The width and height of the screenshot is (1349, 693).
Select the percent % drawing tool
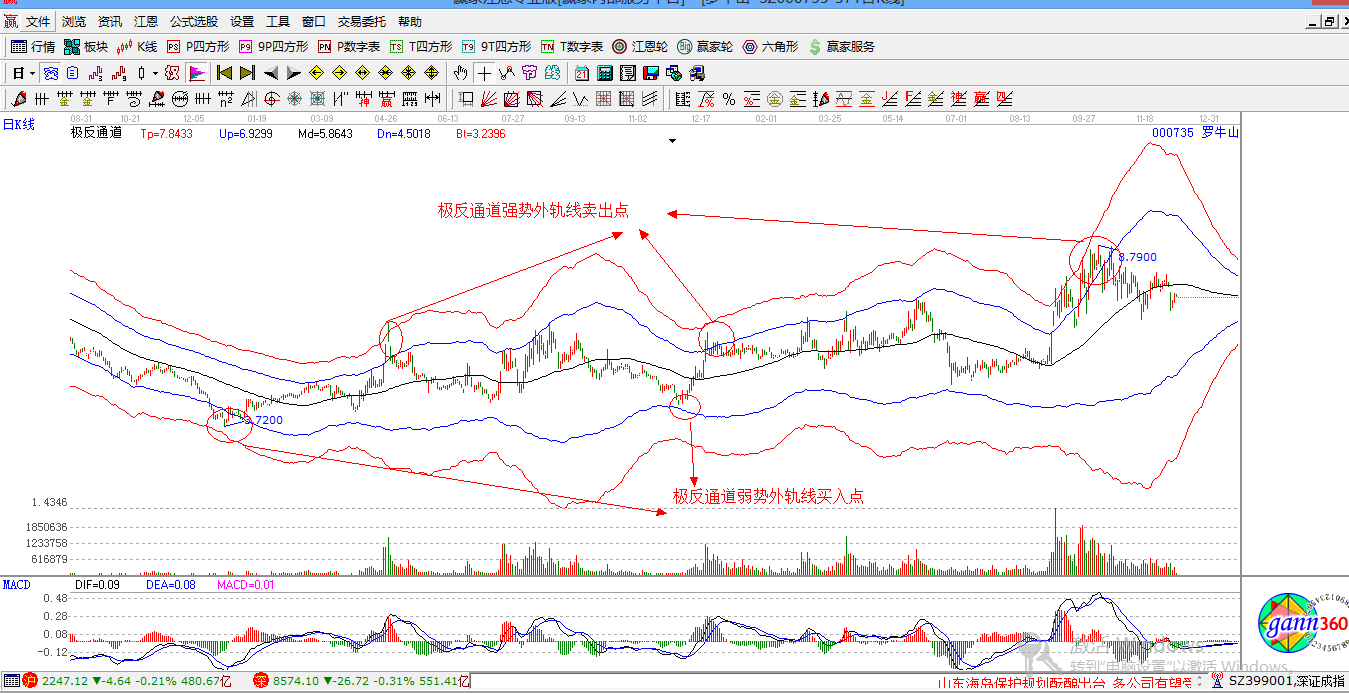click(729, 99)
